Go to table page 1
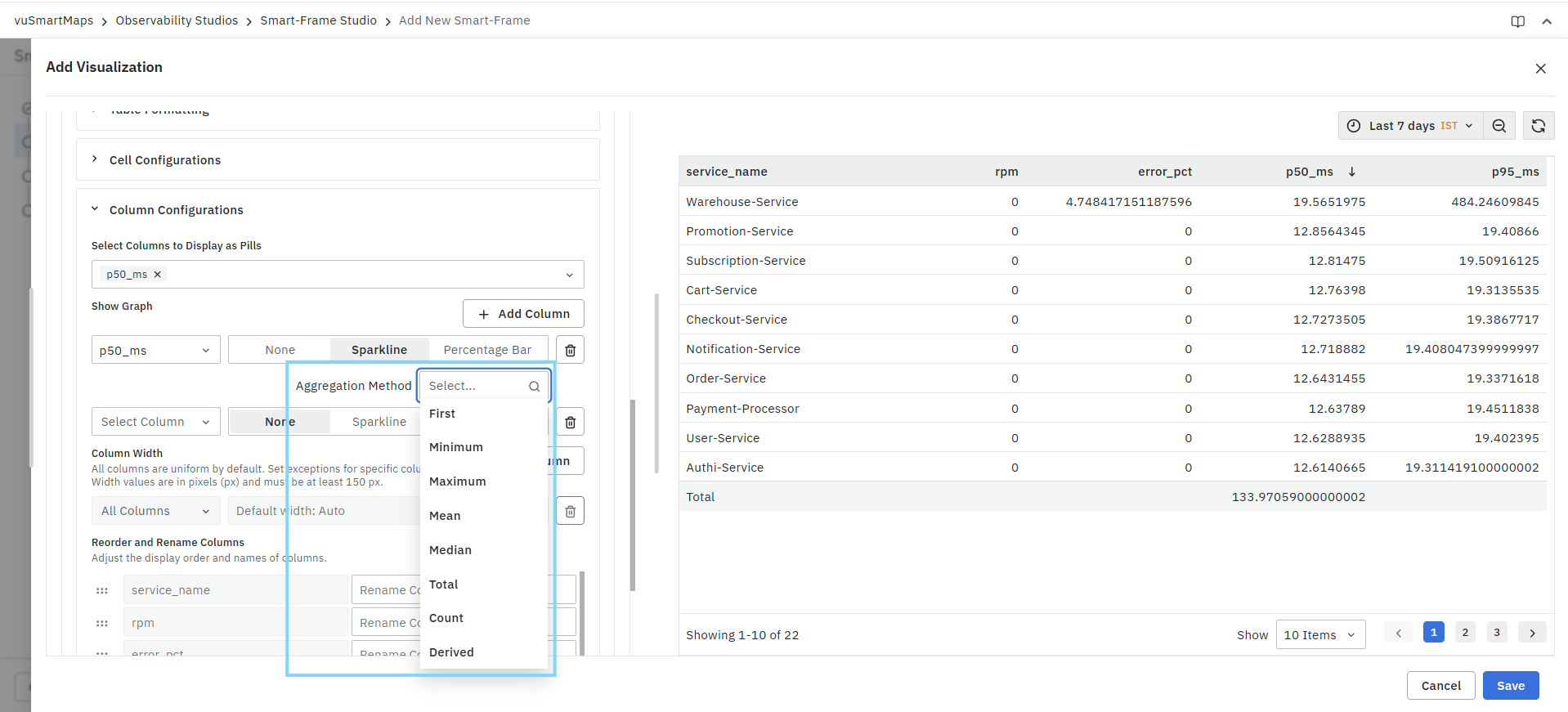1568x712 pixels. tap(1433, 633)
